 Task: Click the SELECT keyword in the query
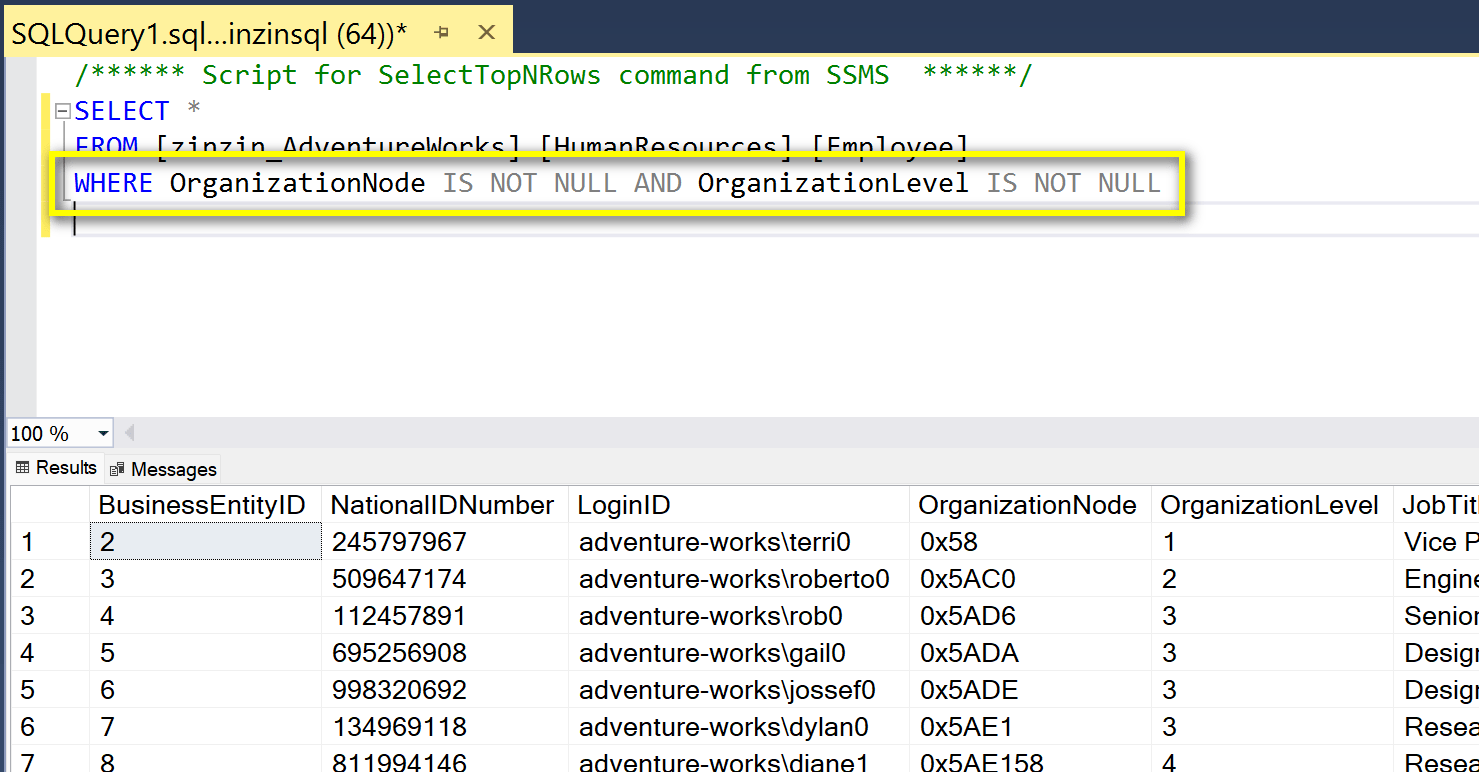coord(122,111)
